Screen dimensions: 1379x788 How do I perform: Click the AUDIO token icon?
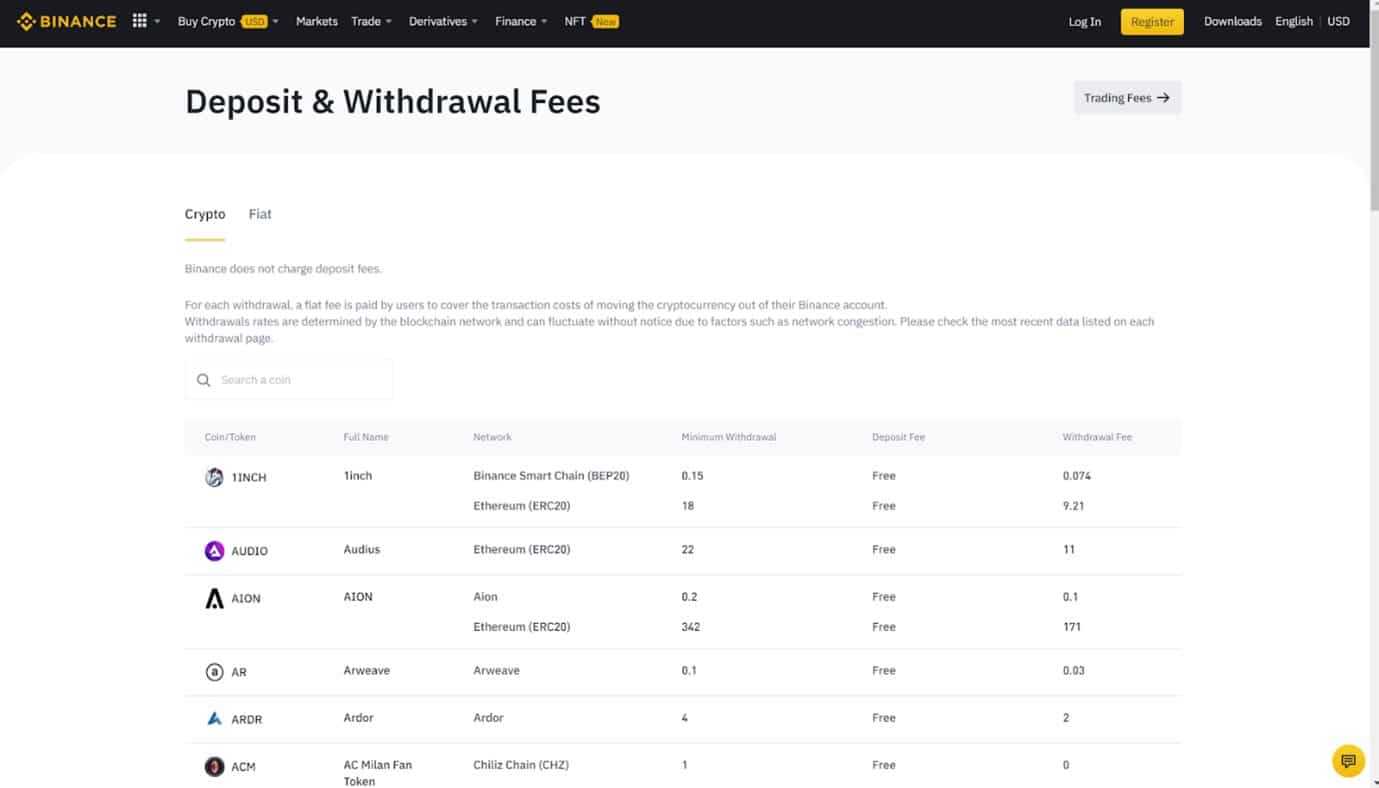(214, 550)
